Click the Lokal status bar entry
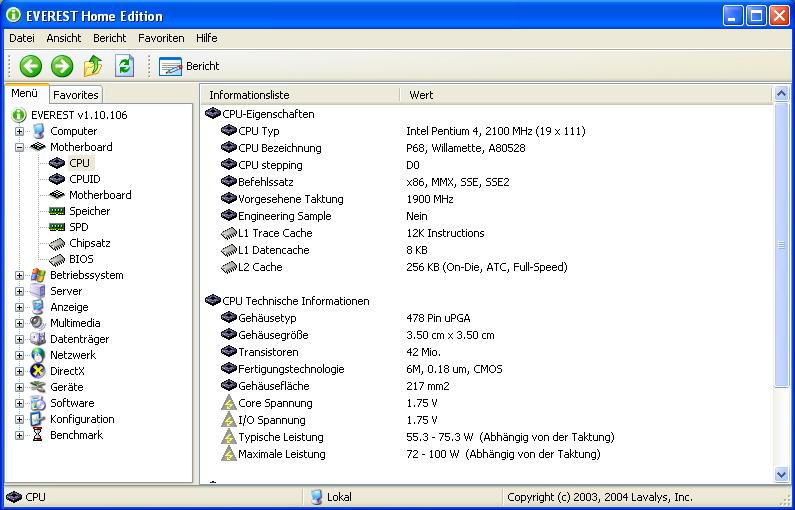Viewport: 795px width, 510px height. click(331, 497)
